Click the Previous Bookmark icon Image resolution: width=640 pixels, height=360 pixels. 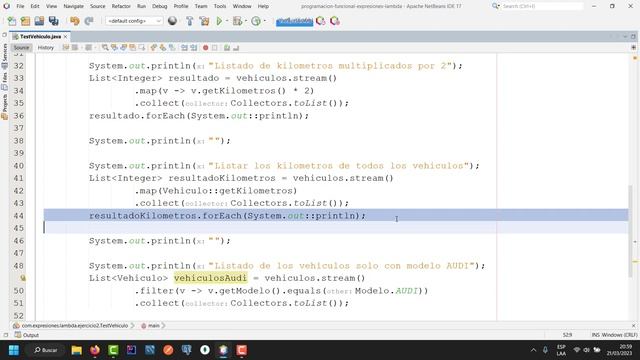[153, 48]
